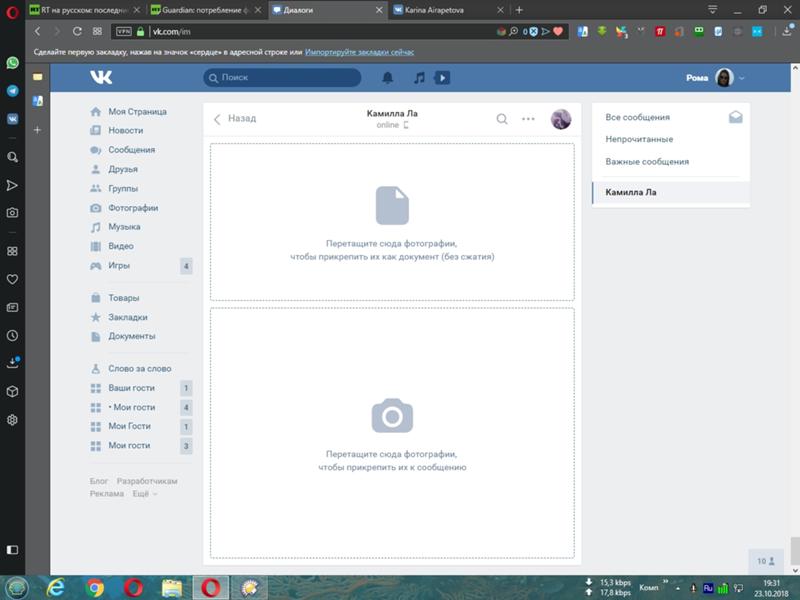800x600 pixels.
Task: Open the Opera main menu logo
Action: tap(12, 11)
